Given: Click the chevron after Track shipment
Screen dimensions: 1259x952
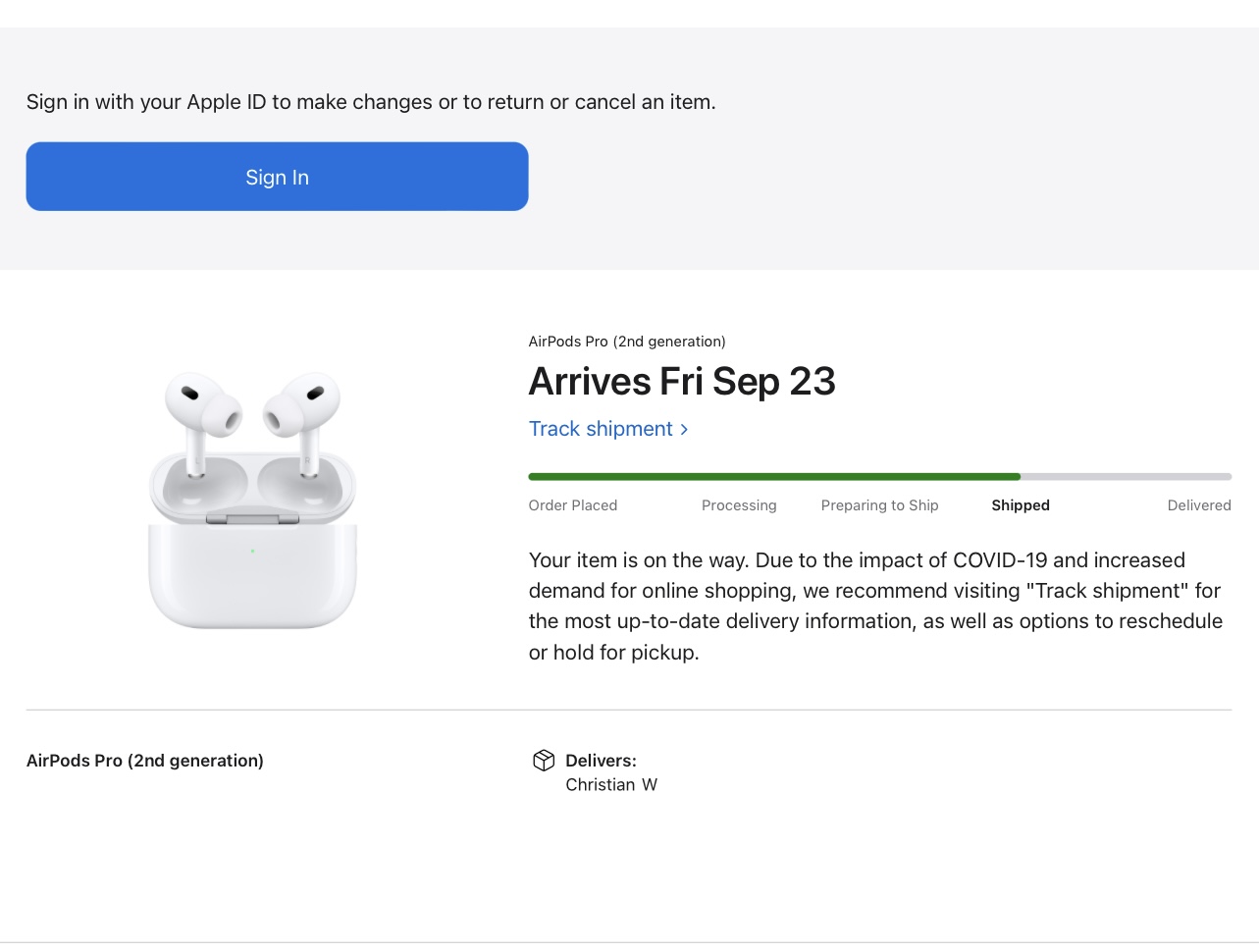Looking at the screenshot, I should pyautogui.click(x=684, y=430).
